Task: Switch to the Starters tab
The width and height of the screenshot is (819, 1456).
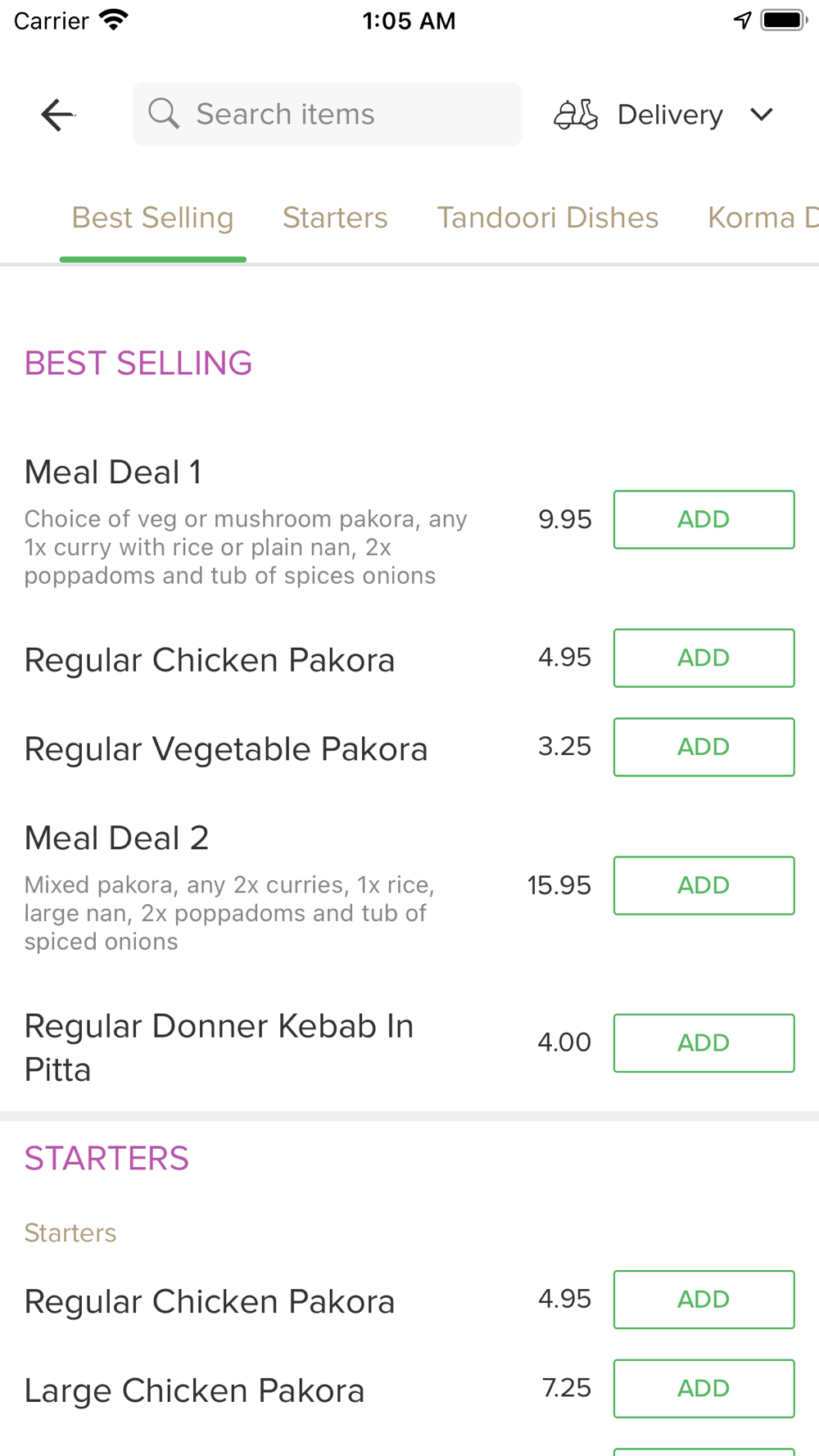Action: [x=335, y=218]
